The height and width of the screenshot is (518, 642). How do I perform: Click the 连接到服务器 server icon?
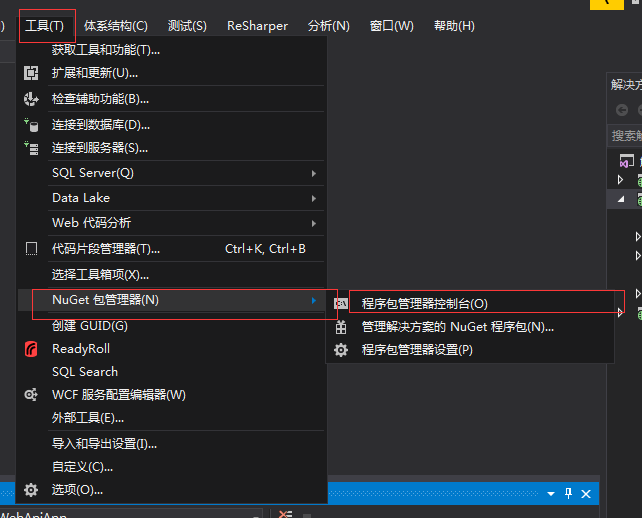(31, 148)
